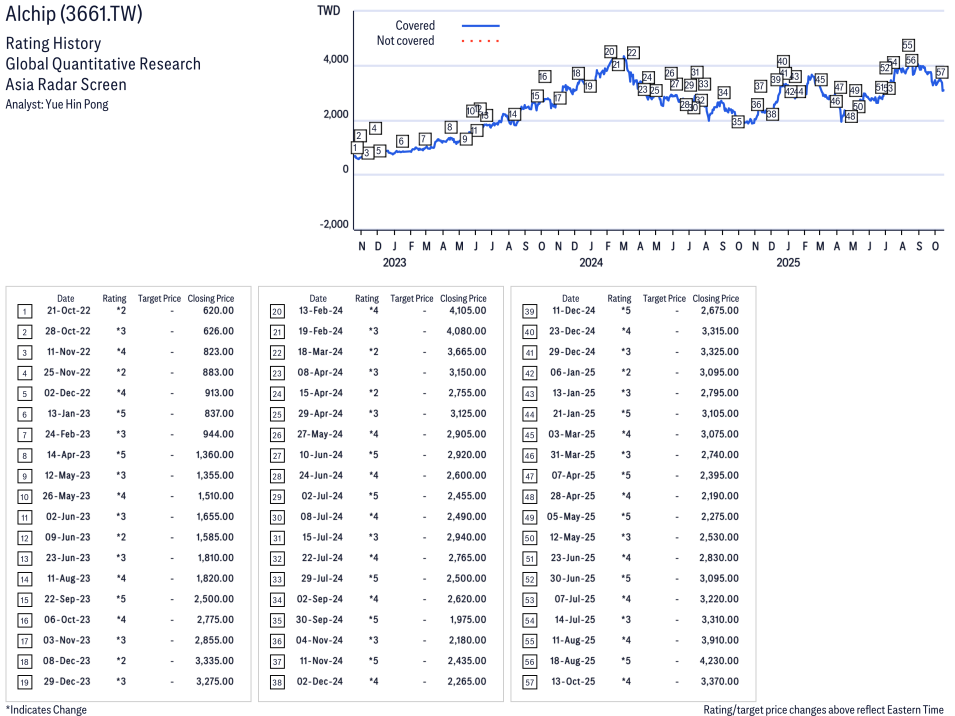Click the 2024 year label on the x-axis
The width and height of the screenshot is (955, 716).
pyautogui.click(x=590, y=263)
